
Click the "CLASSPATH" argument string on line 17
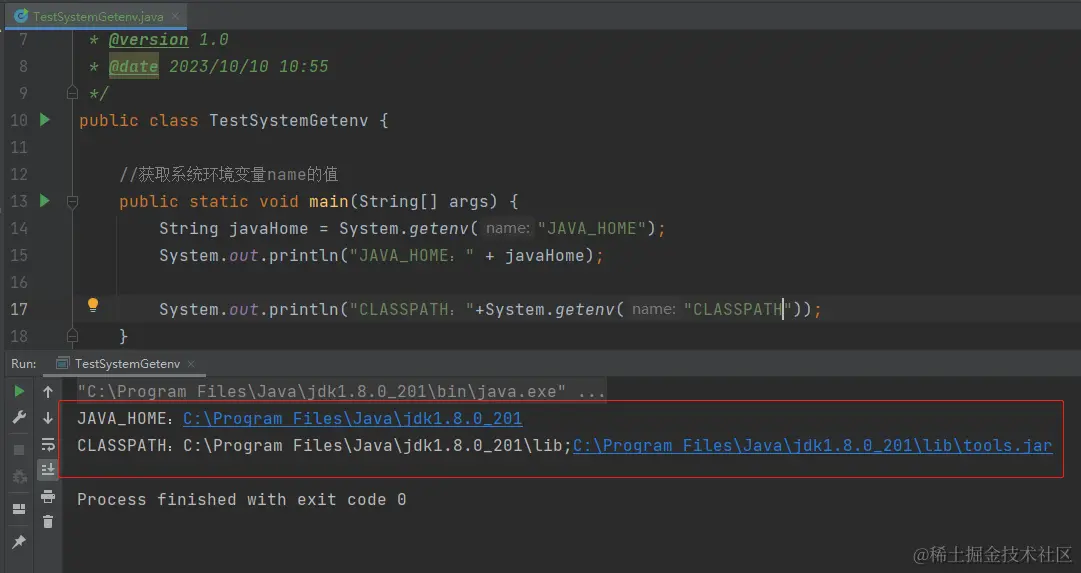coord(737,309)
